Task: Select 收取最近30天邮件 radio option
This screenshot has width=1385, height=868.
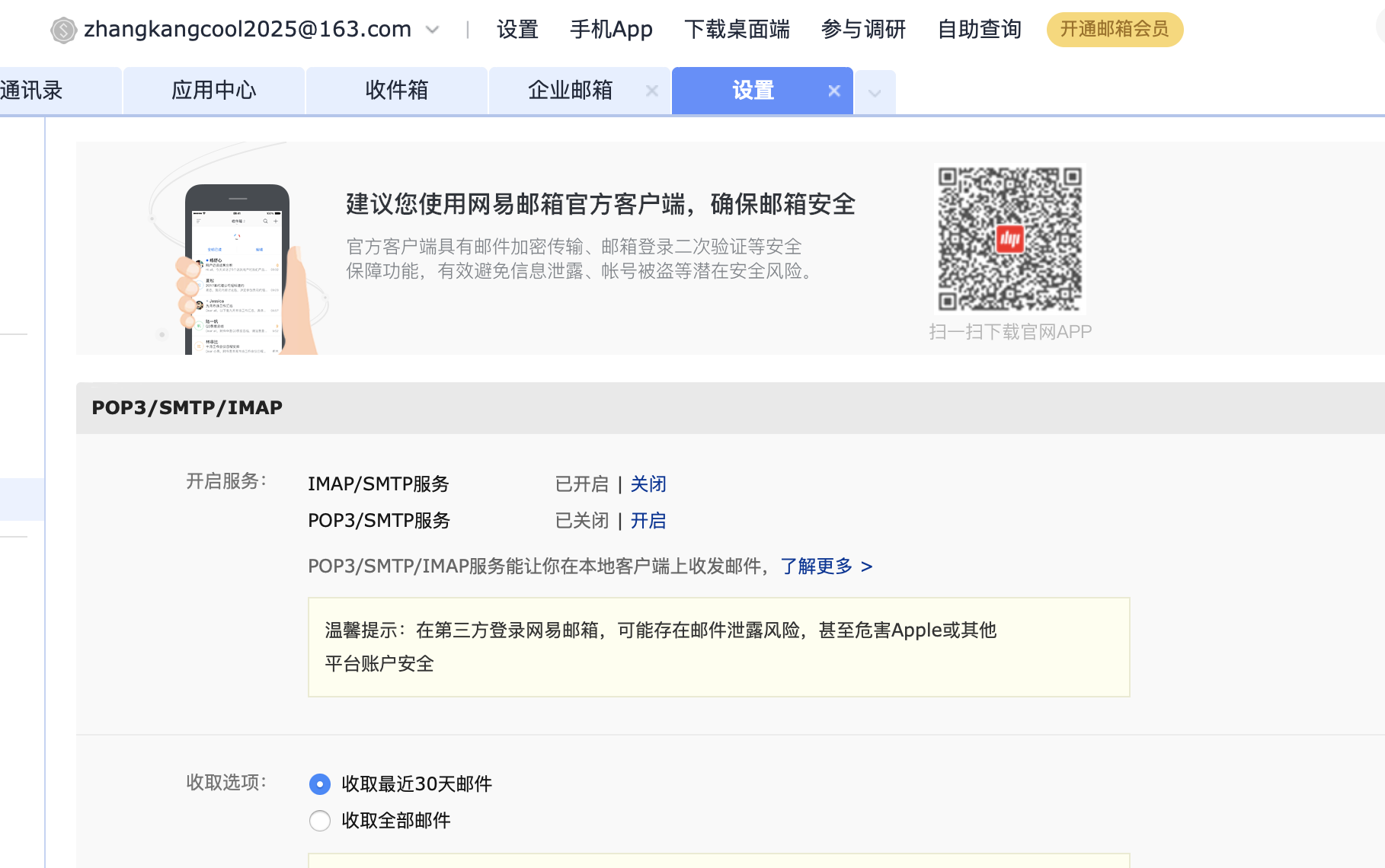Action: coord(320,784)
